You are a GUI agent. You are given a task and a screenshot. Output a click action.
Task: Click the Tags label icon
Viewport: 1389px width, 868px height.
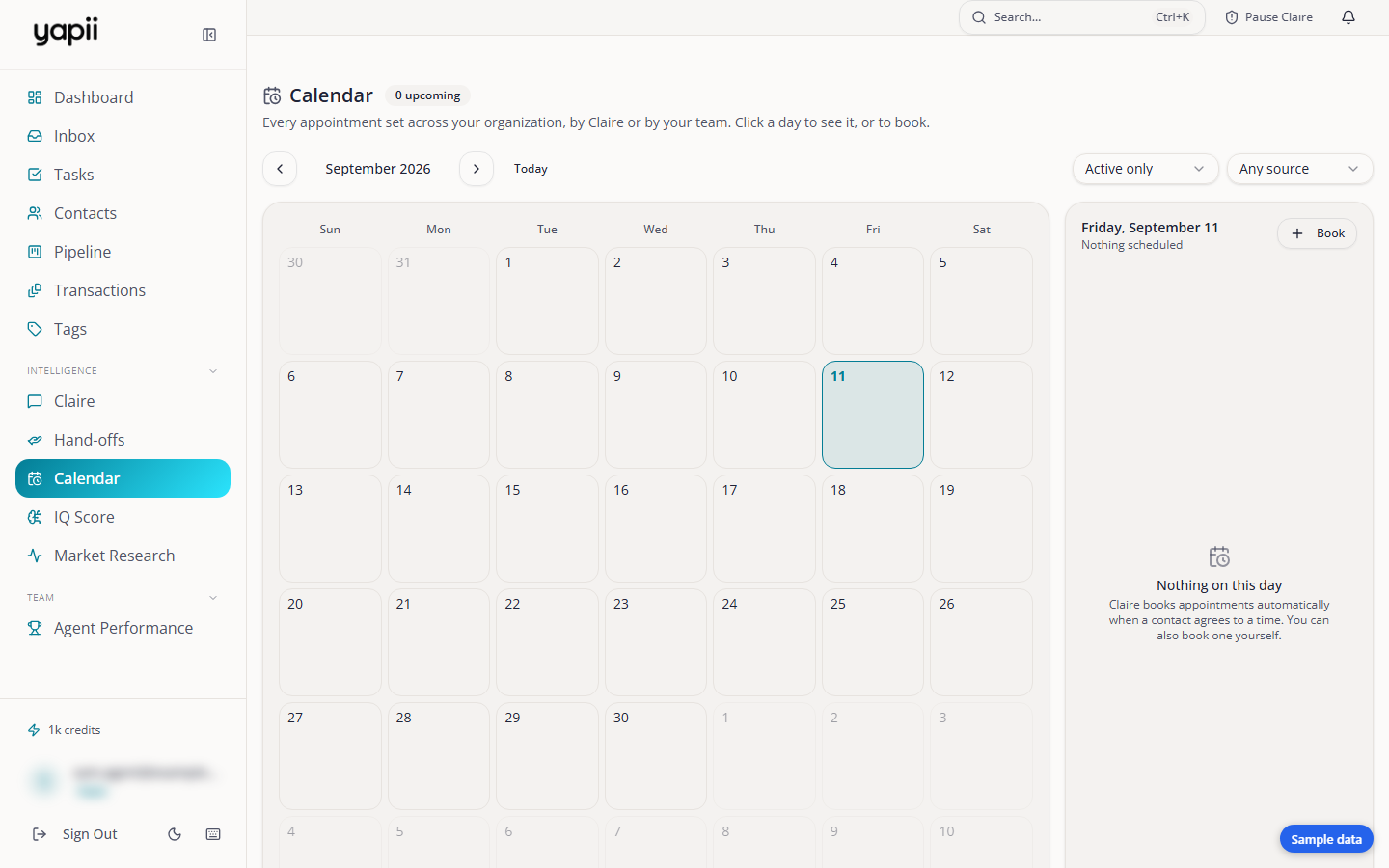point(35,329)
